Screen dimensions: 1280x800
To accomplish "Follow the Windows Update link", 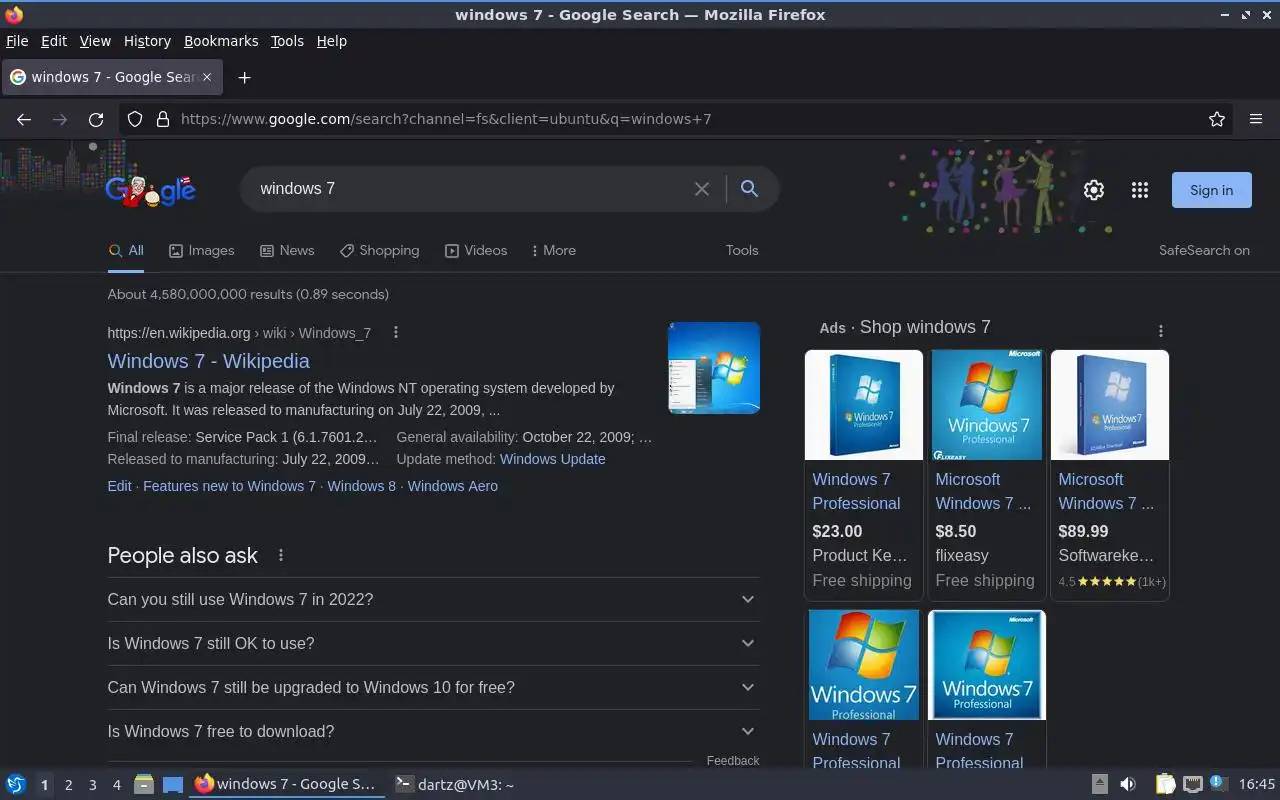I will pos(552,459).
